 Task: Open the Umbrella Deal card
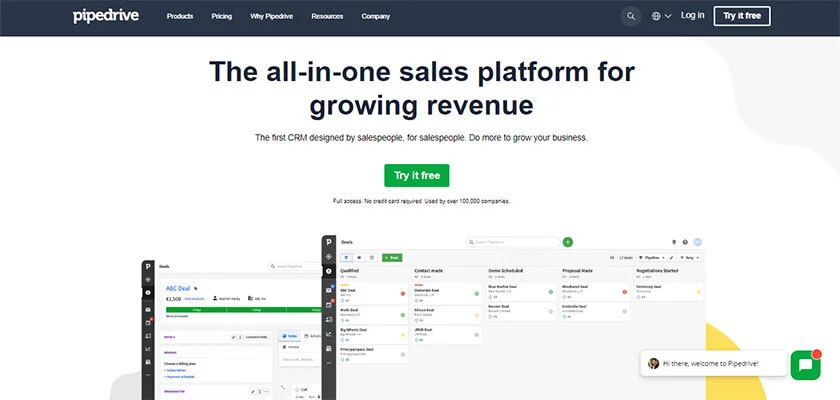[x=595, y=311]
